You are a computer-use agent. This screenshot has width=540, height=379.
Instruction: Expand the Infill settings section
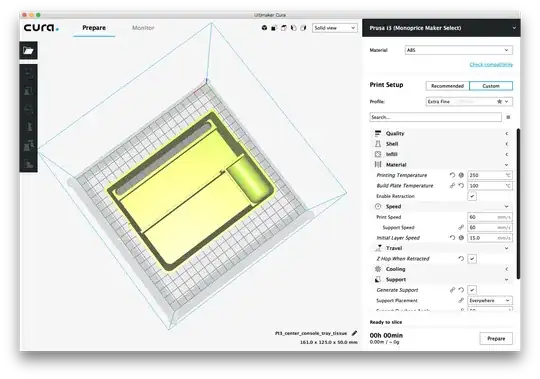[x=441, y=154]
